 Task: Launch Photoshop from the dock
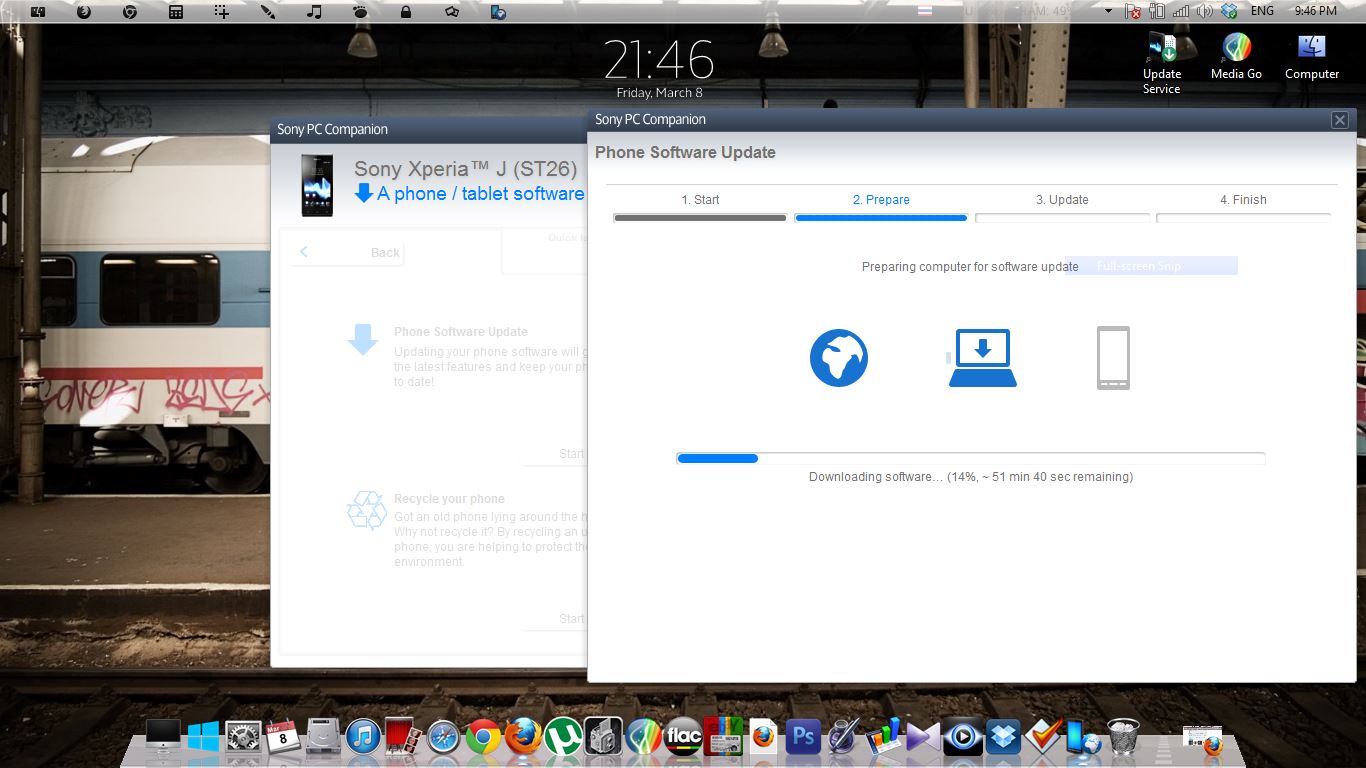803,738
